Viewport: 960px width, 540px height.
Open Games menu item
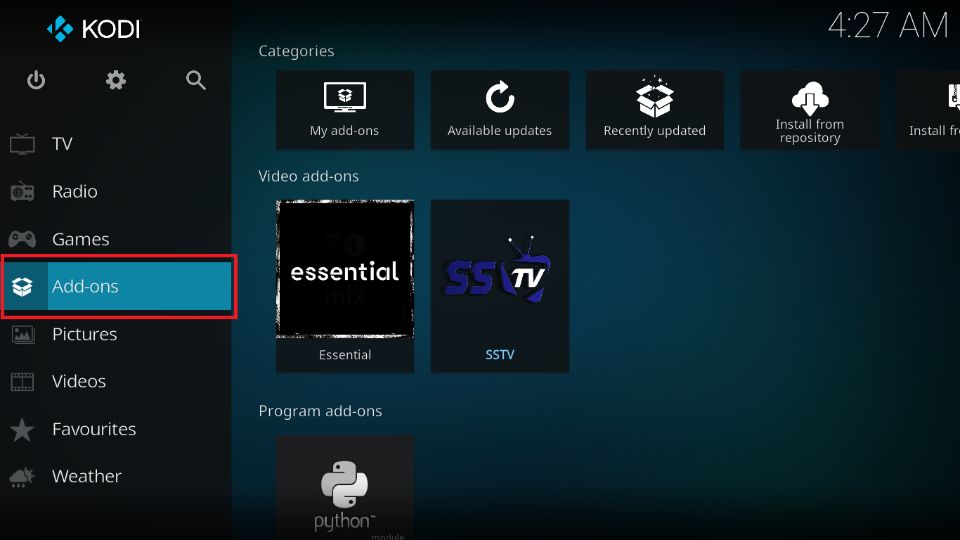point(116,239)
